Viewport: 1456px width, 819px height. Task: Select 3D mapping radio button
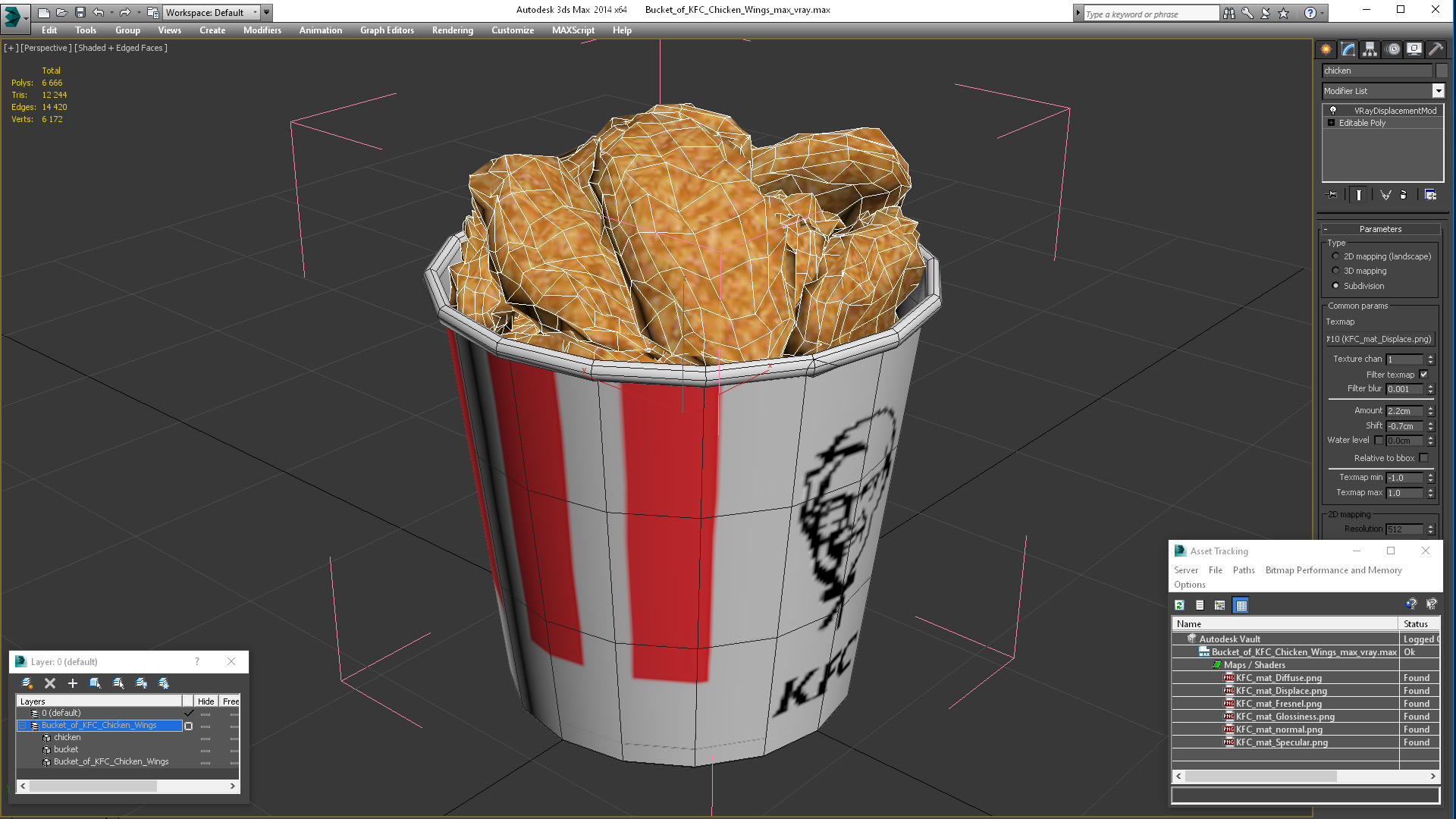point(1335,271)
